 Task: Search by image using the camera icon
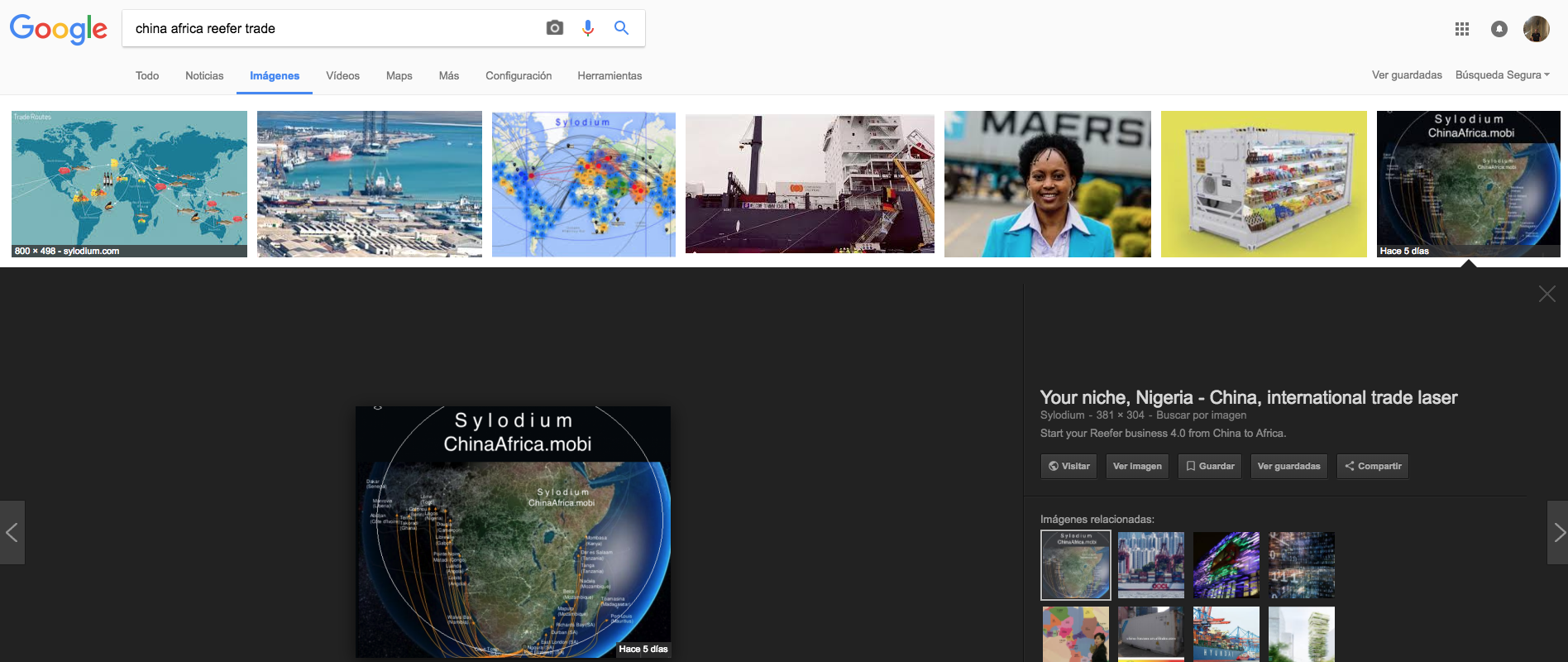tap(555, 28)
